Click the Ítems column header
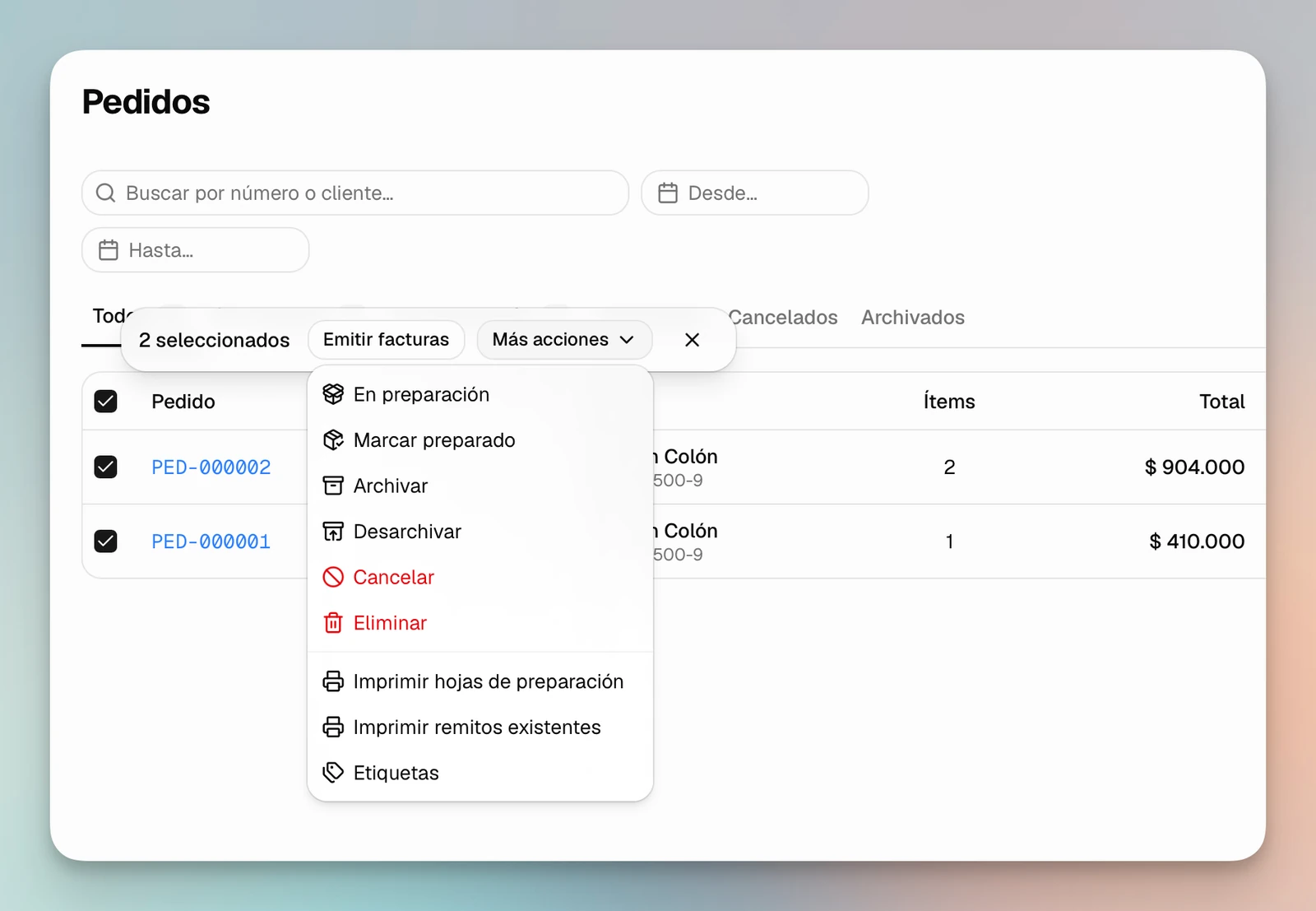The width and height of the screenshot is (1316, 911). pos(949,402)
